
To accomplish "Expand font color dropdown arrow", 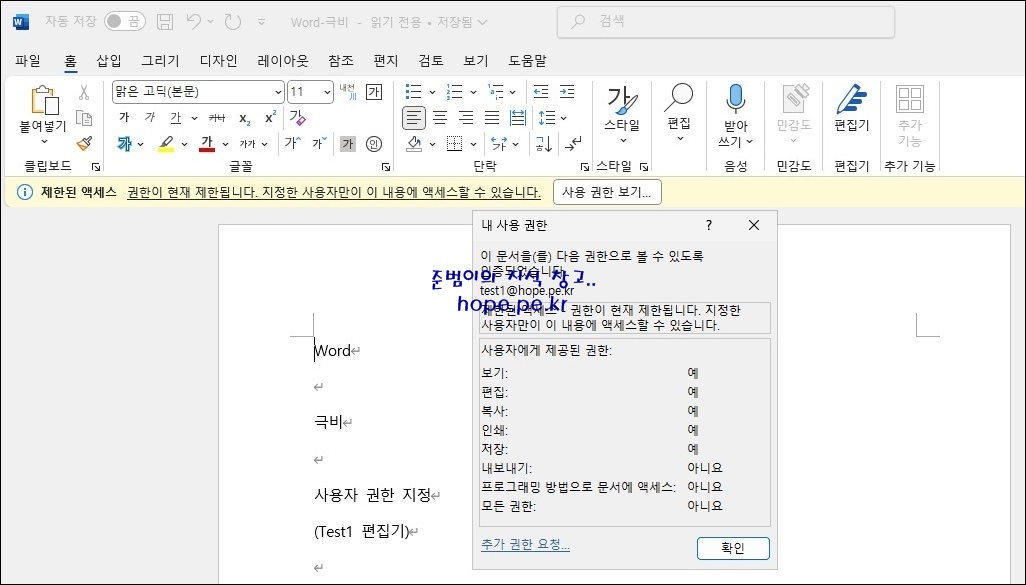I will (225, 144).
